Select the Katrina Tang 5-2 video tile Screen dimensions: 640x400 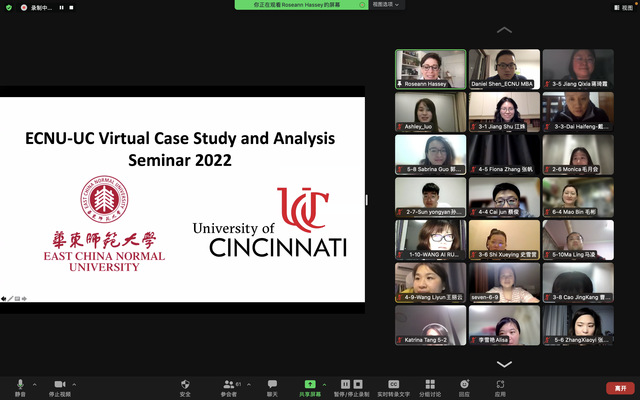431,325
